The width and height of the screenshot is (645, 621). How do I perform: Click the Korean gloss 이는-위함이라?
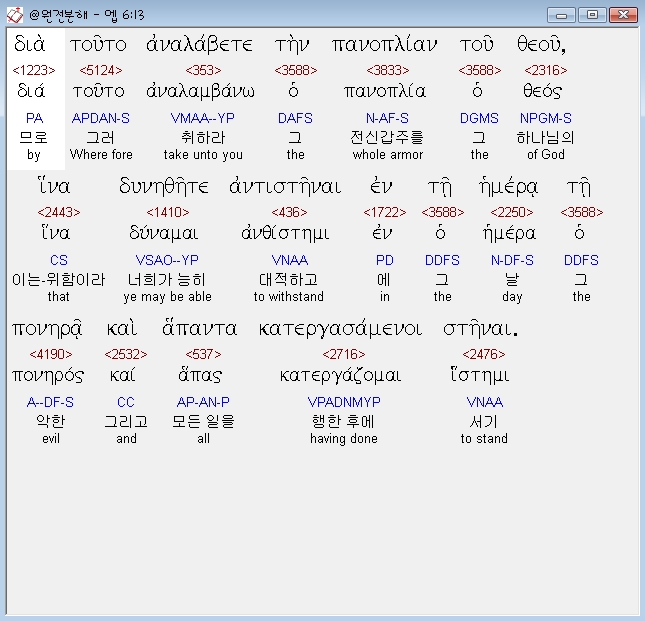(x=58, y=280)
